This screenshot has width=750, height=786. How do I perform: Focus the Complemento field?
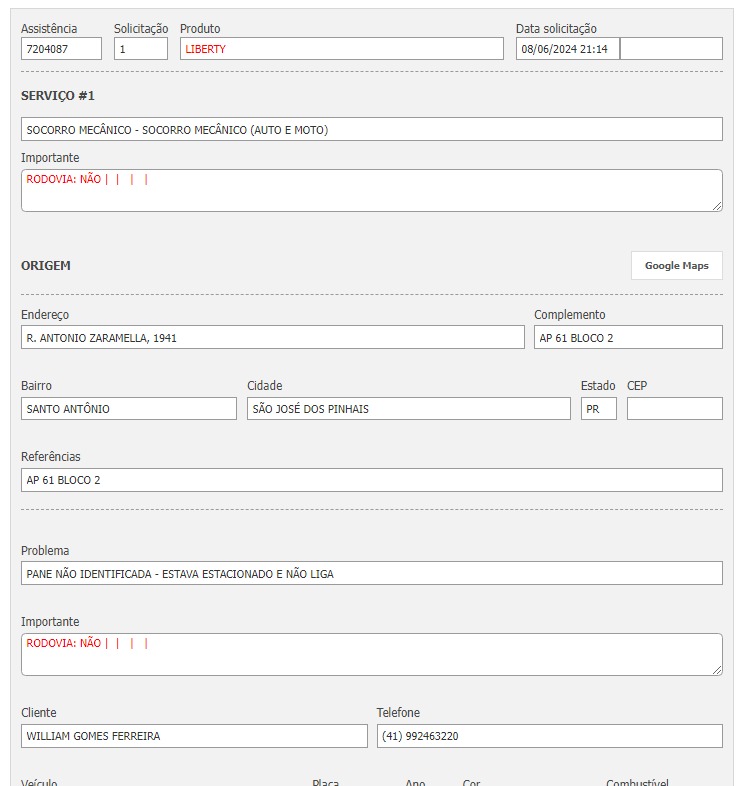point(628,338)
